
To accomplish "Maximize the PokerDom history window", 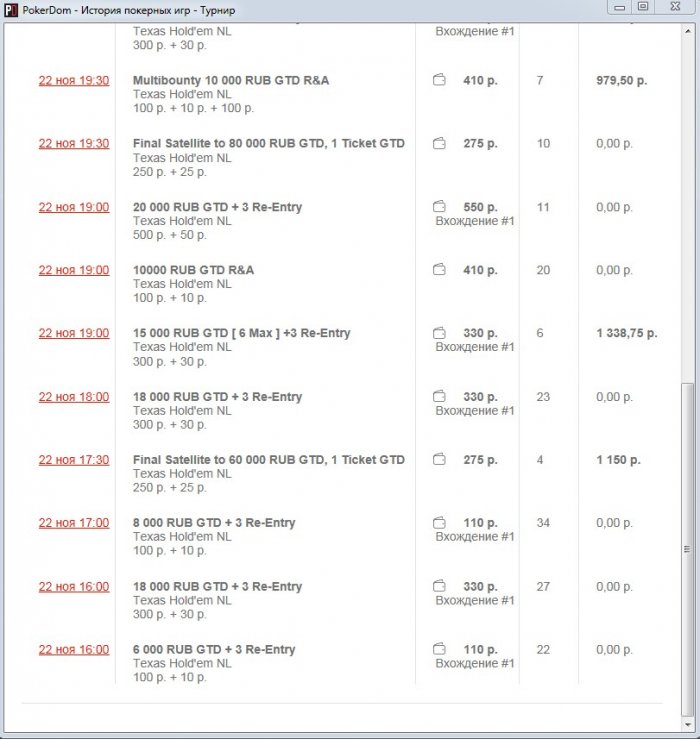I will (x=643, y=6).
